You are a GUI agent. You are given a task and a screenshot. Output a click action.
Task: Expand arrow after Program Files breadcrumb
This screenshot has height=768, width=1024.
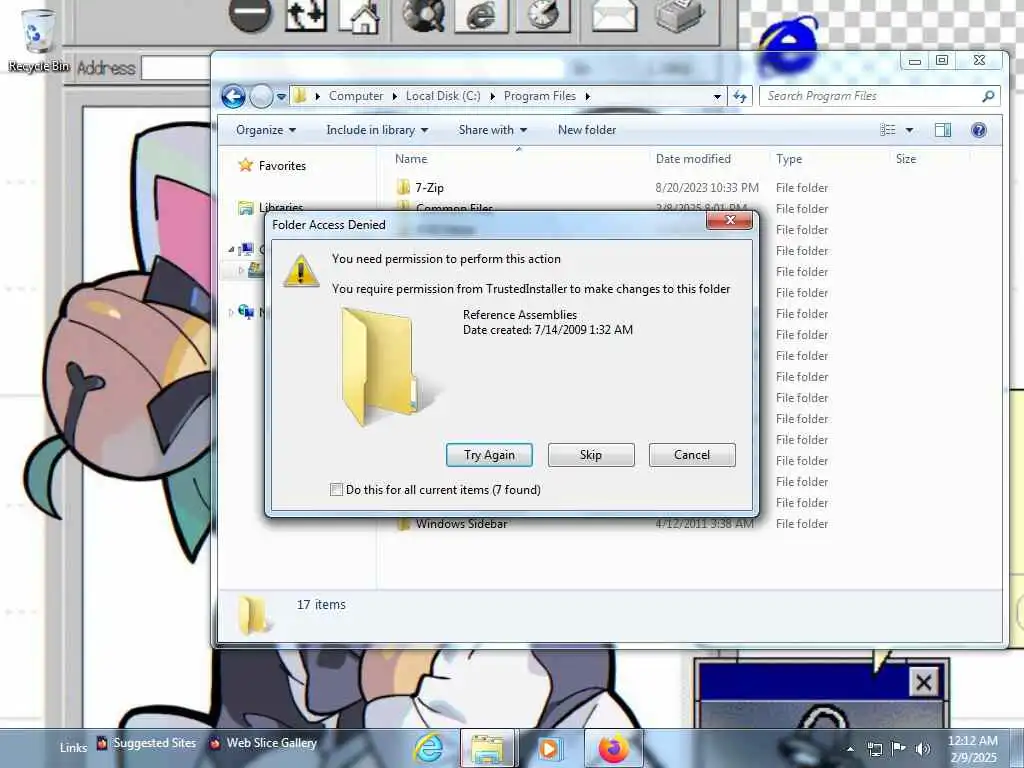click(x=588, y=97)
